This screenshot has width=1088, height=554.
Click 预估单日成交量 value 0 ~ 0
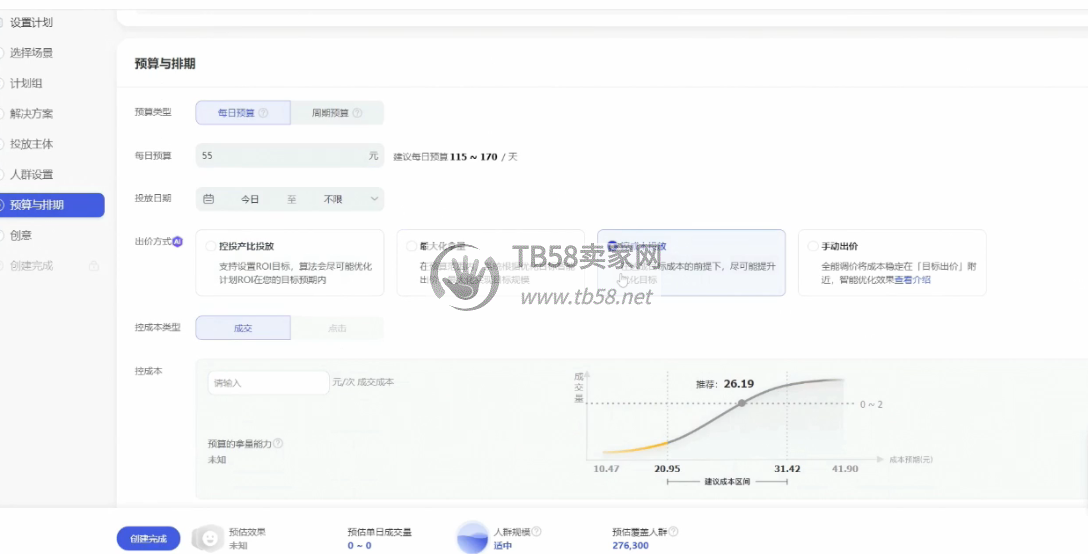coord(359,546)
